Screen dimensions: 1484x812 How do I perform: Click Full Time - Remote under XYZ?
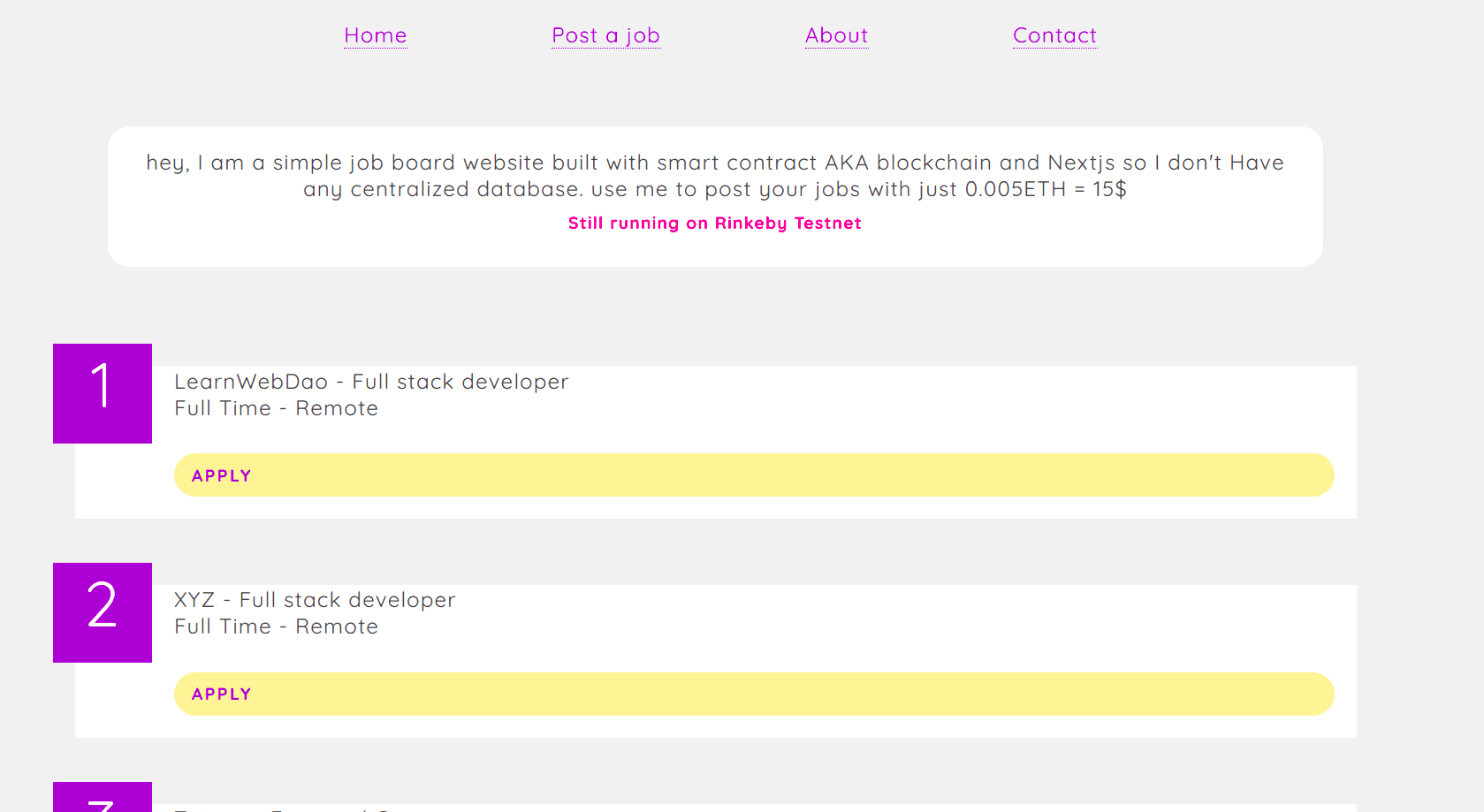tap(276, 626)
